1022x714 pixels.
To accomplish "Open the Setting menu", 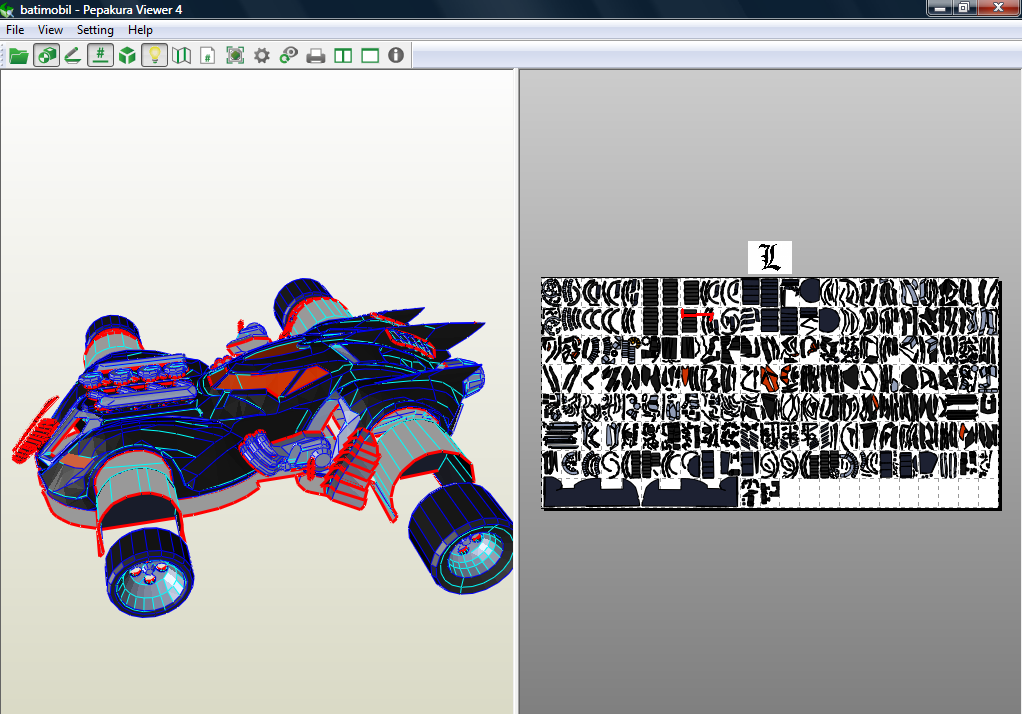I will 95,30.
